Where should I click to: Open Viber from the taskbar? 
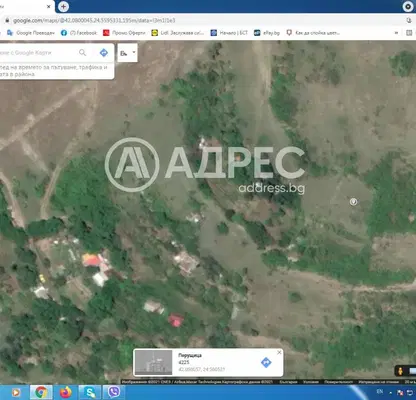pyautogui.click(x=114, y=392)
